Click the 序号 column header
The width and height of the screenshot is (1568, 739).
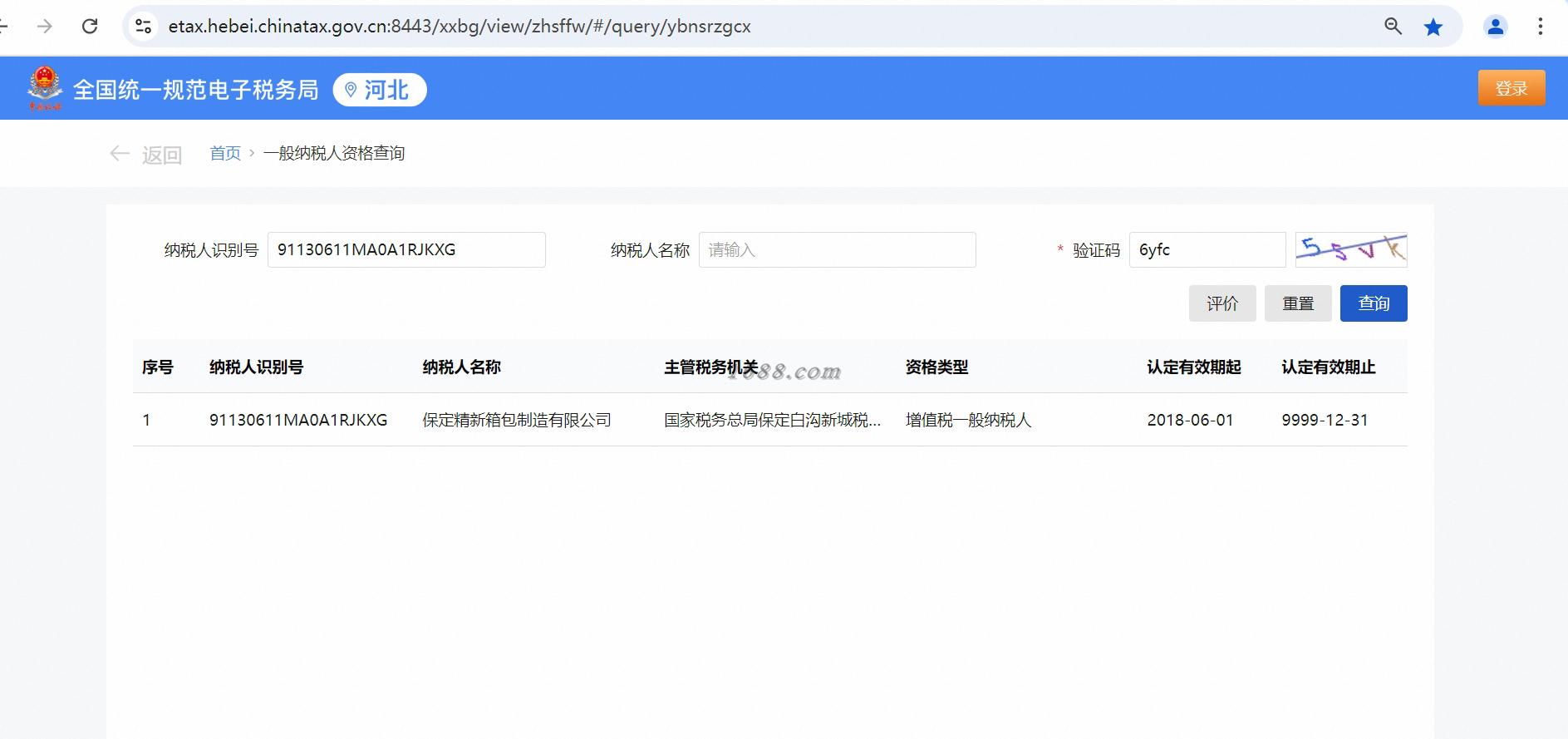coord(158,367)
